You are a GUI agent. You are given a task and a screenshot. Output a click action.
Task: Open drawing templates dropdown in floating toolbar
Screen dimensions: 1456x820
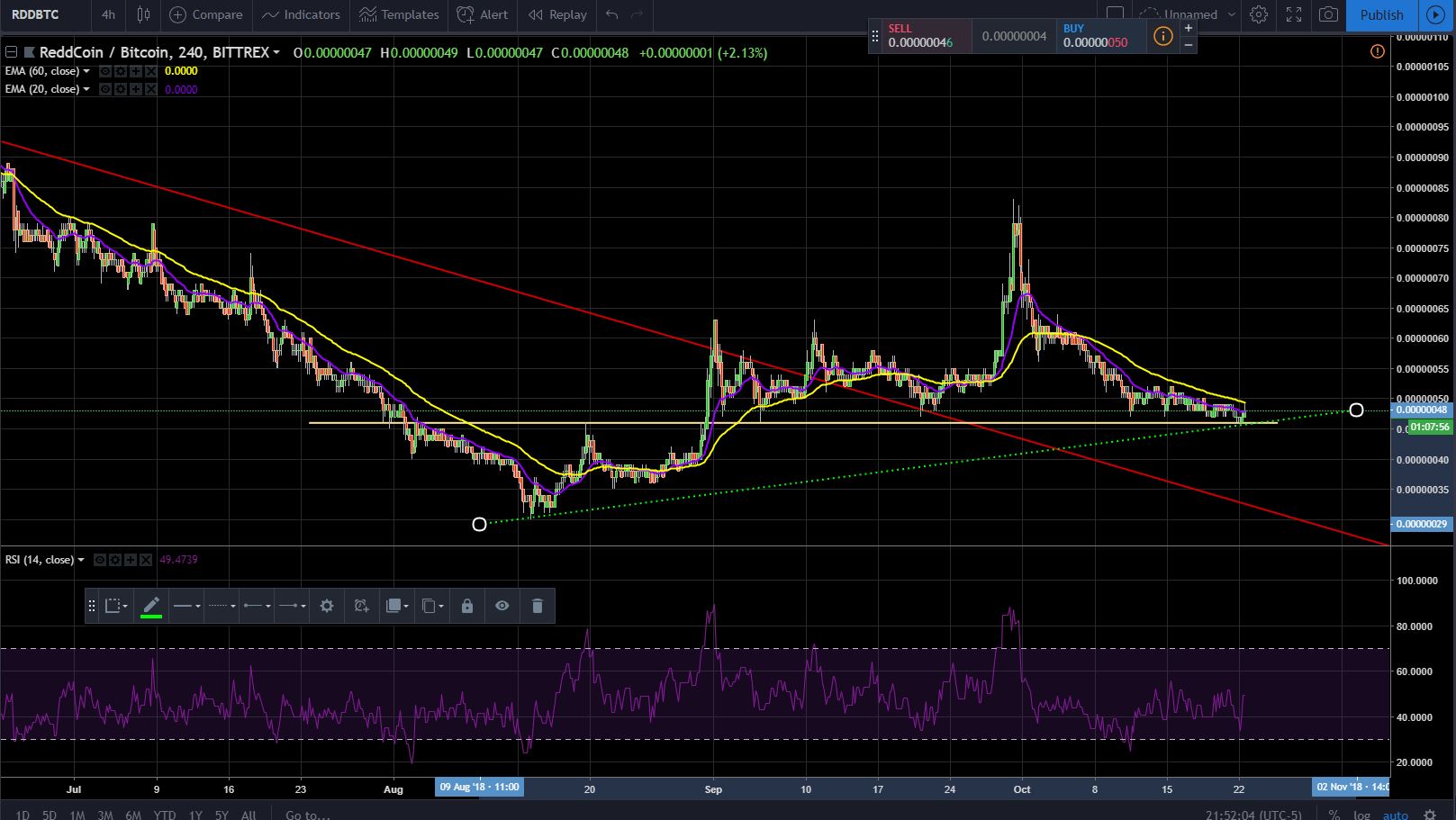[x=116, y=606]
